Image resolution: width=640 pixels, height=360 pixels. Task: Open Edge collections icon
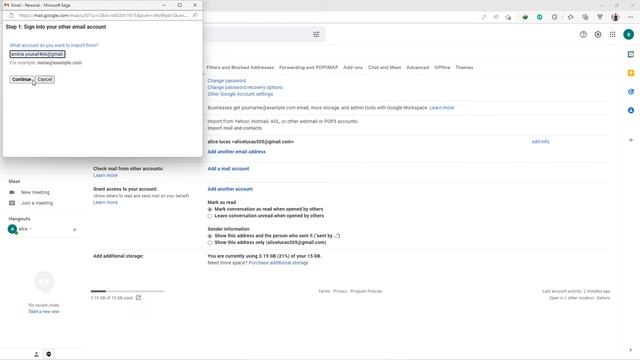(x=585, y=17)
